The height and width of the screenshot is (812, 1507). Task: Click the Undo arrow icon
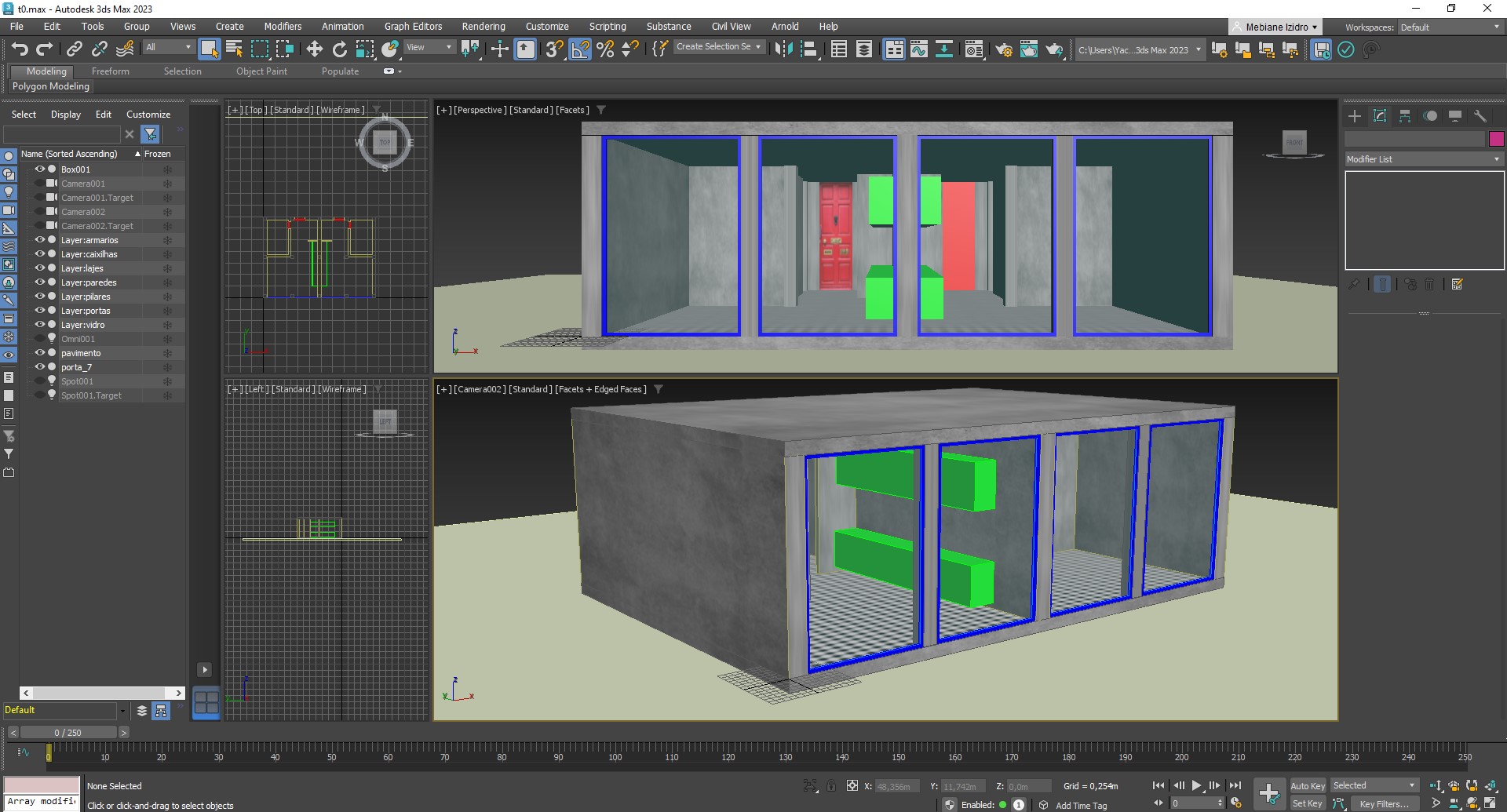20,49
